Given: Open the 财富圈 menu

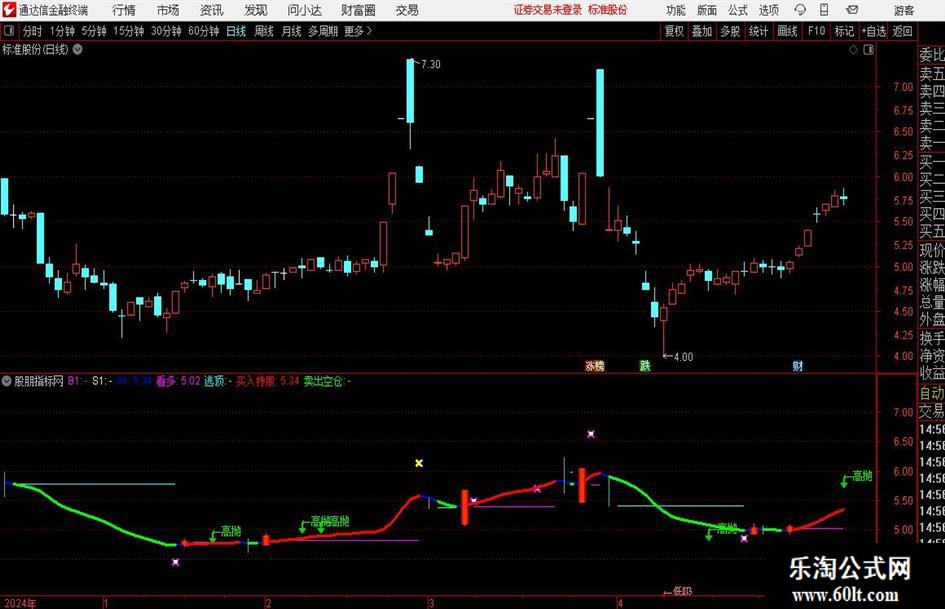Looking at the screenshot, I should click(x=358, y=10).
